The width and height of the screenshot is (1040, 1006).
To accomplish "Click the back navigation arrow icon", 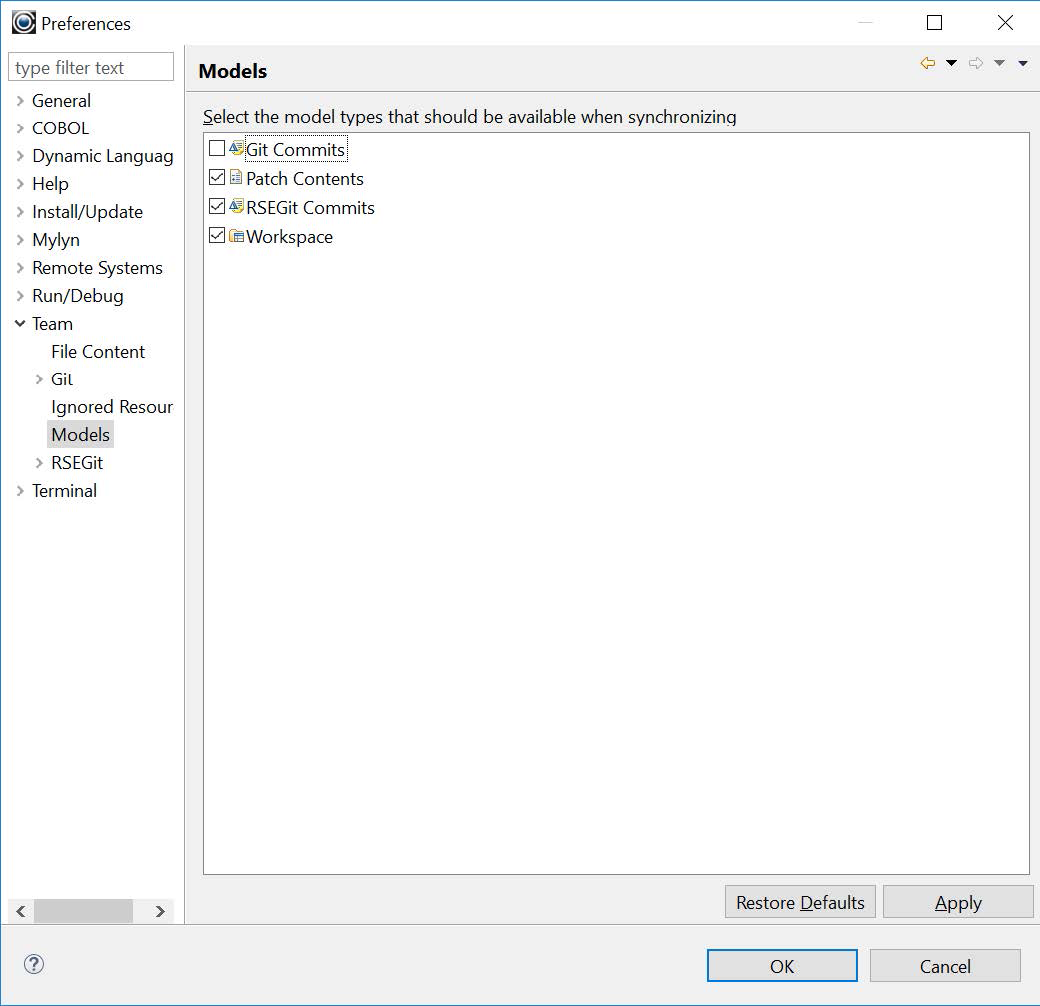I will [927, 64].
